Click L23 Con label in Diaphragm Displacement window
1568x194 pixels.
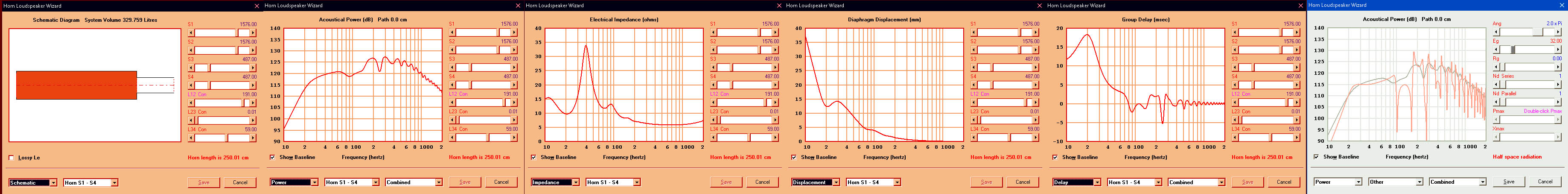tap(980, 112)
